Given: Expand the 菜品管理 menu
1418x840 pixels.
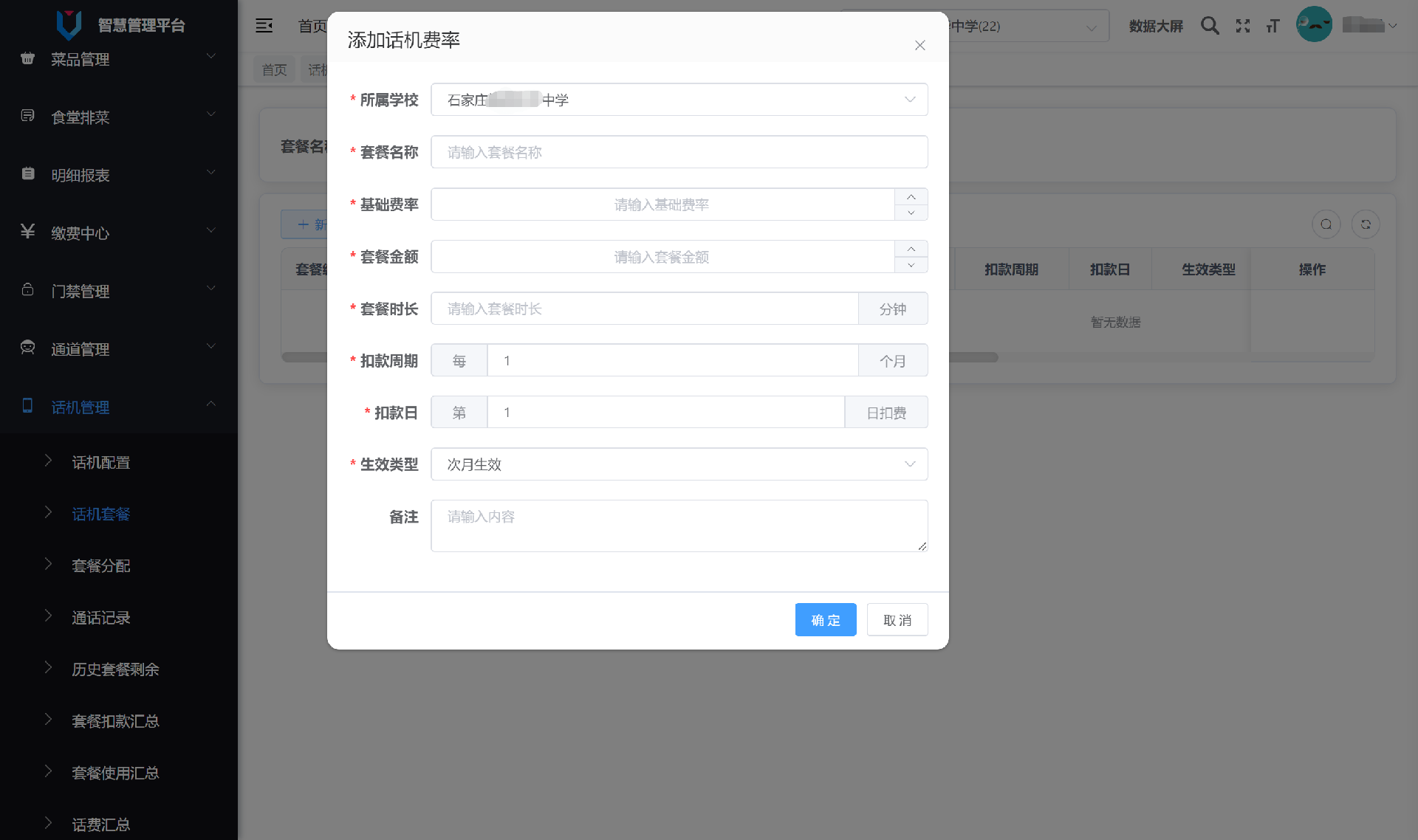Looking at the screenshot, I should click(x=211, y=56).
